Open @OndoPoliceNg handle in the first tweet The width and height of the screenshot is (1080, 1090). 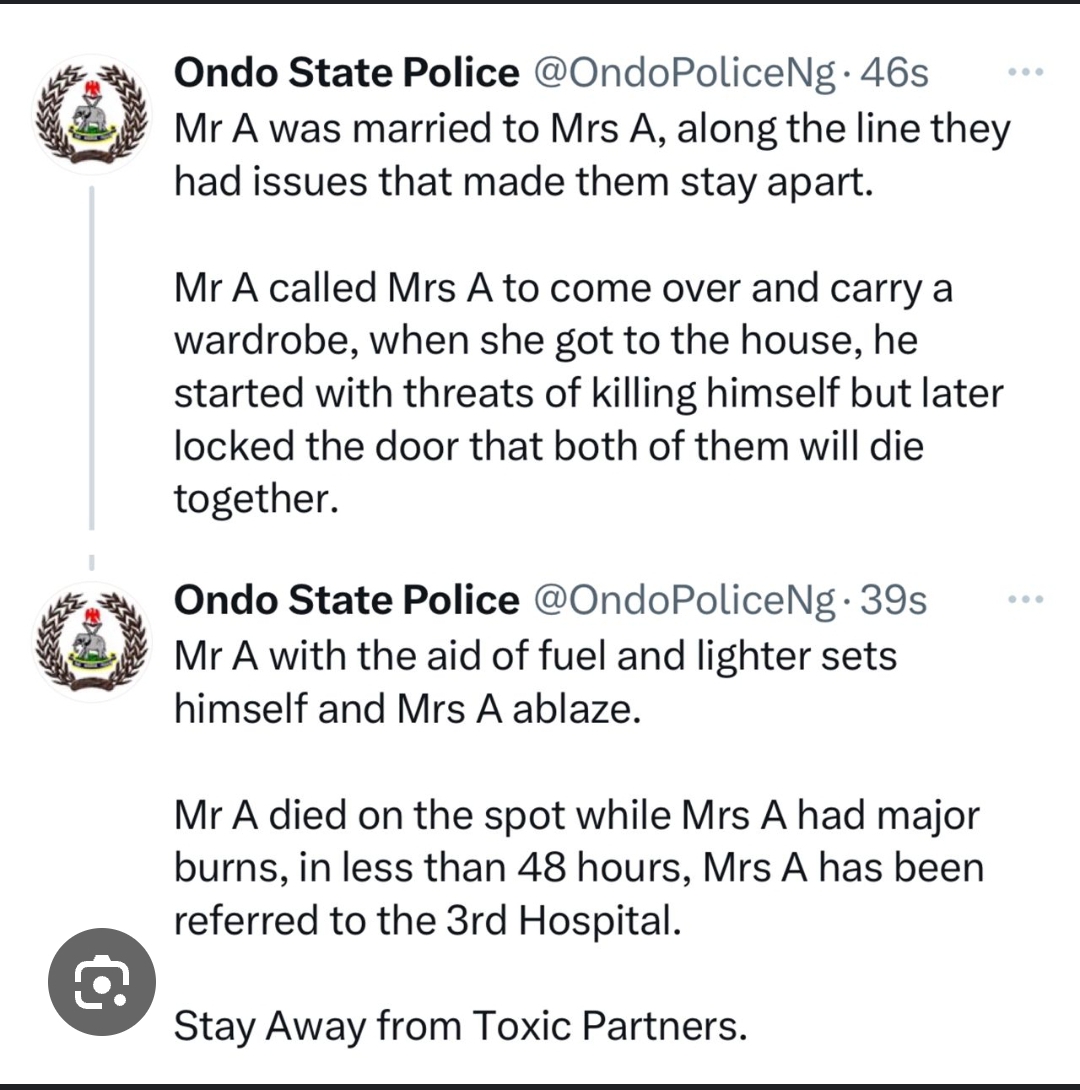click(x=686, y=73)
